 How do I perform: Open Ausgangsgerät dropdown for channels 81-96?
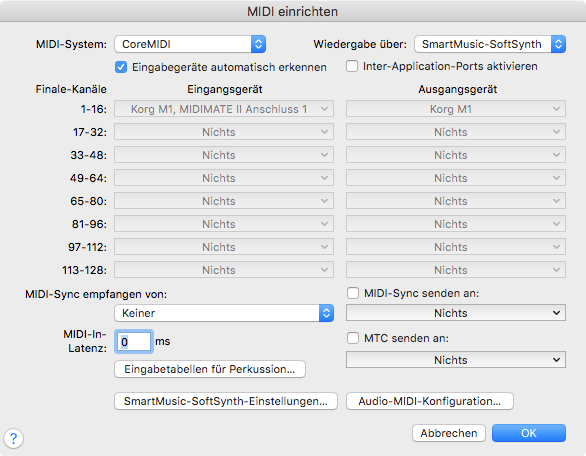click(456, 224)
